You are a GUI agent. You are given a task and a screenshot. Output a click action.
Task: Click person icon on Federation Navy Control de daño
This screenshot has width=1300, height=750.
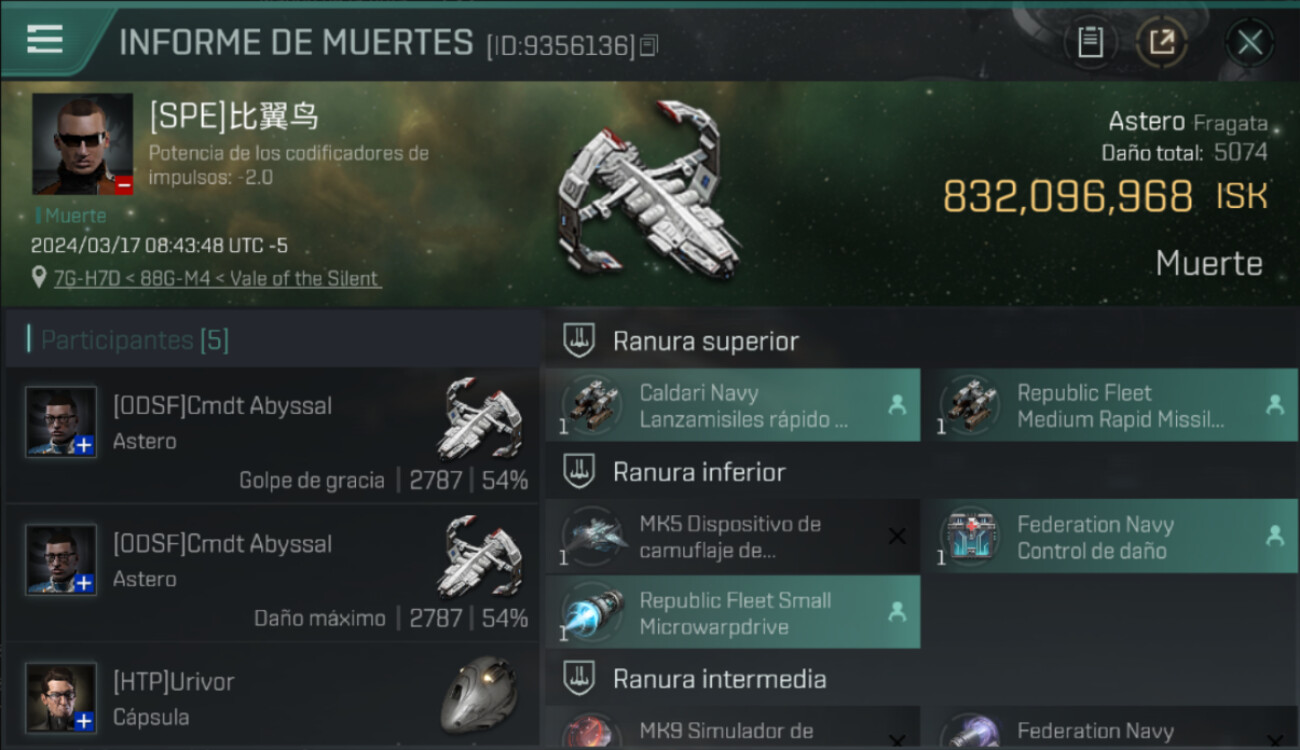(1275, 536)
